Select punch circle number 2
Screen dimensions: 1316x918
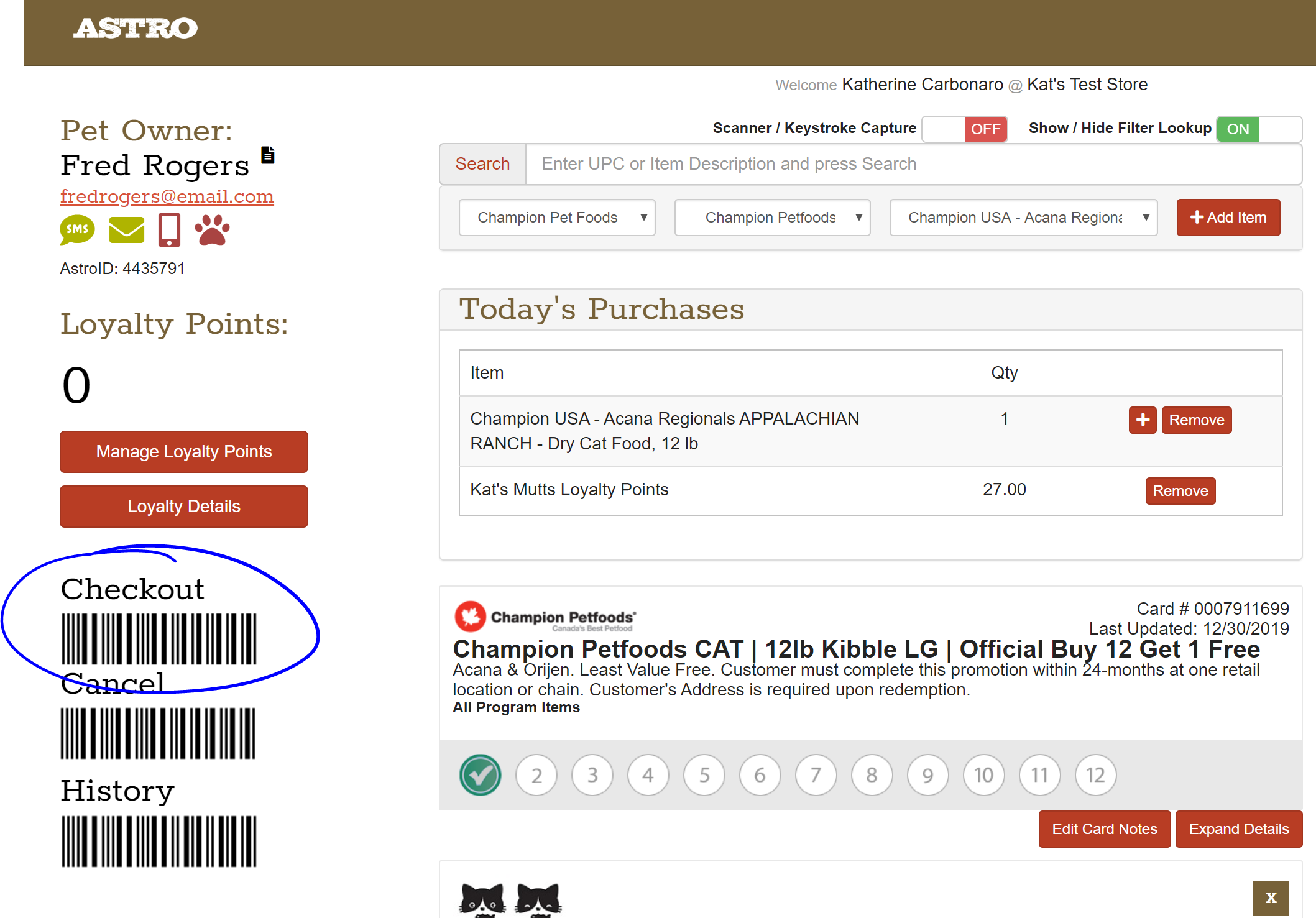tap(536, 775)
